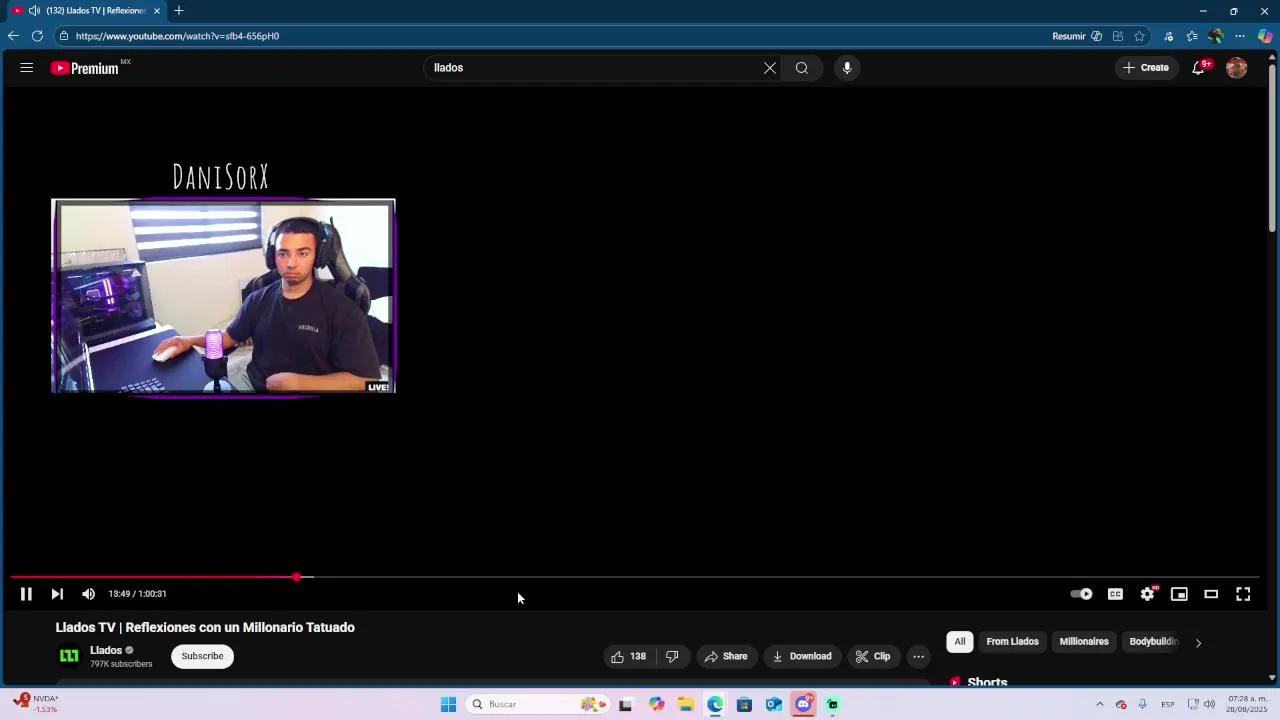Reload the browser page
The image size is (1280, 720).
pyautogui.click(x=37, y=36)
